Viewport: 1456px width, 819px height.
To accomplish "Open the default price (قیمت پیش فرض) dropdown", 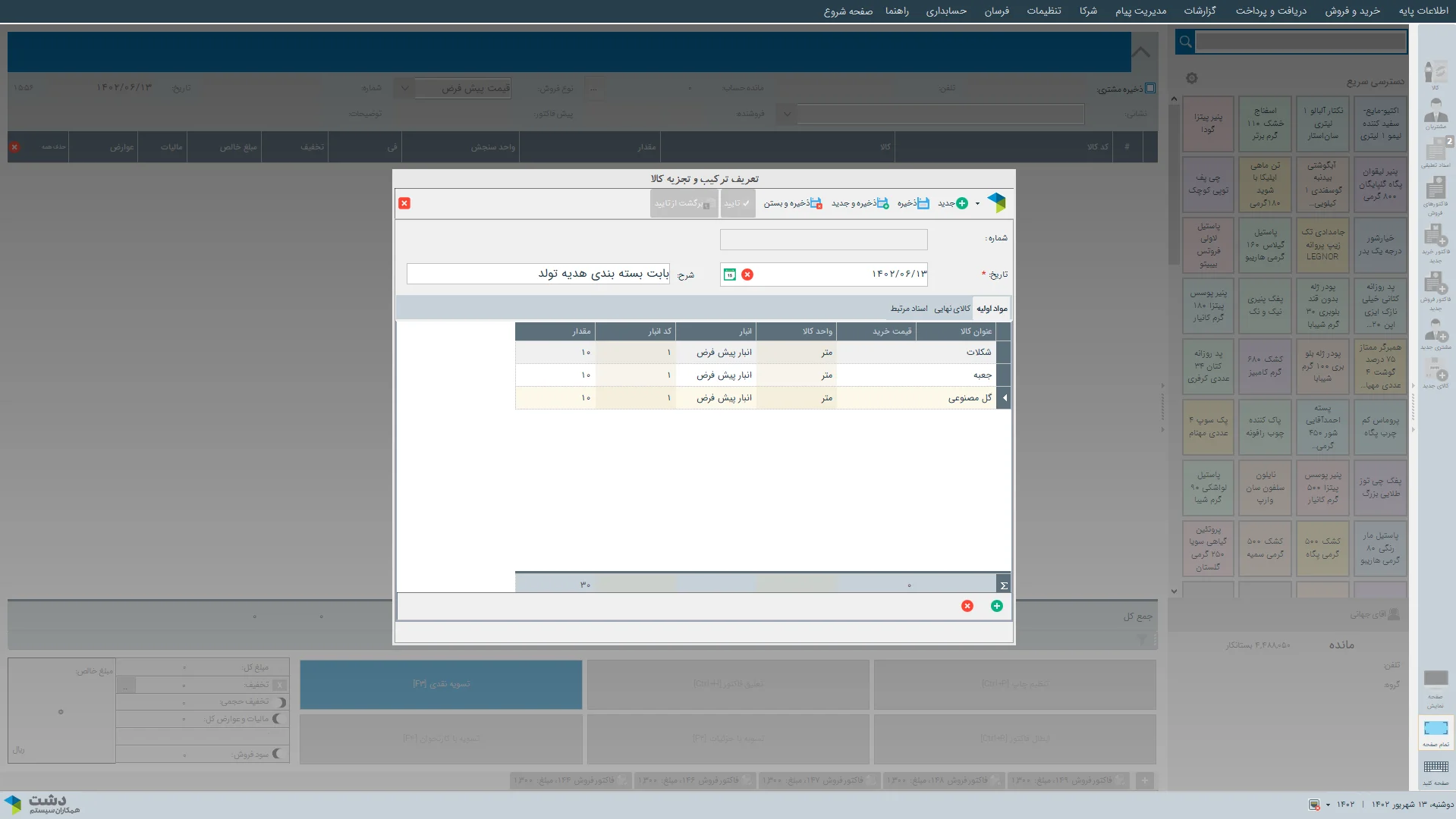I will (x=405, y=88).
